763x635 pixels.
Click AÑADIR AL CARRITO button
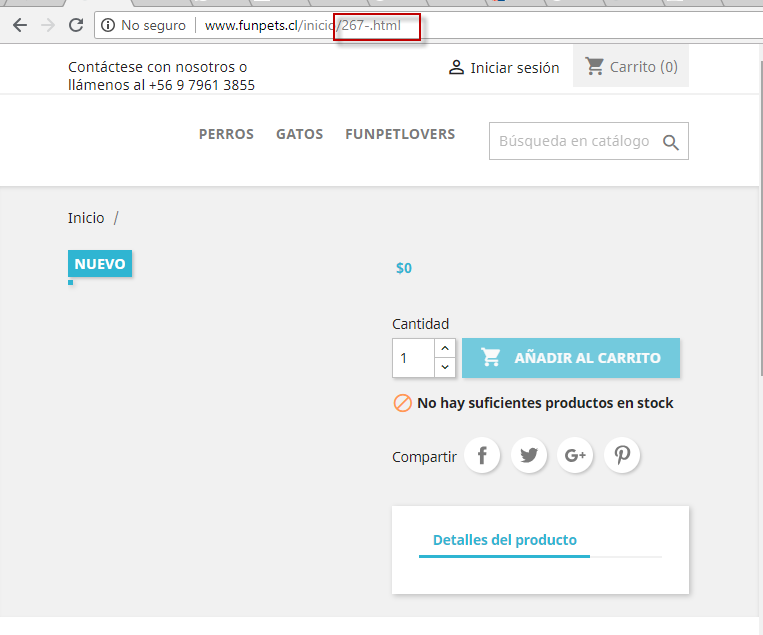571,358
